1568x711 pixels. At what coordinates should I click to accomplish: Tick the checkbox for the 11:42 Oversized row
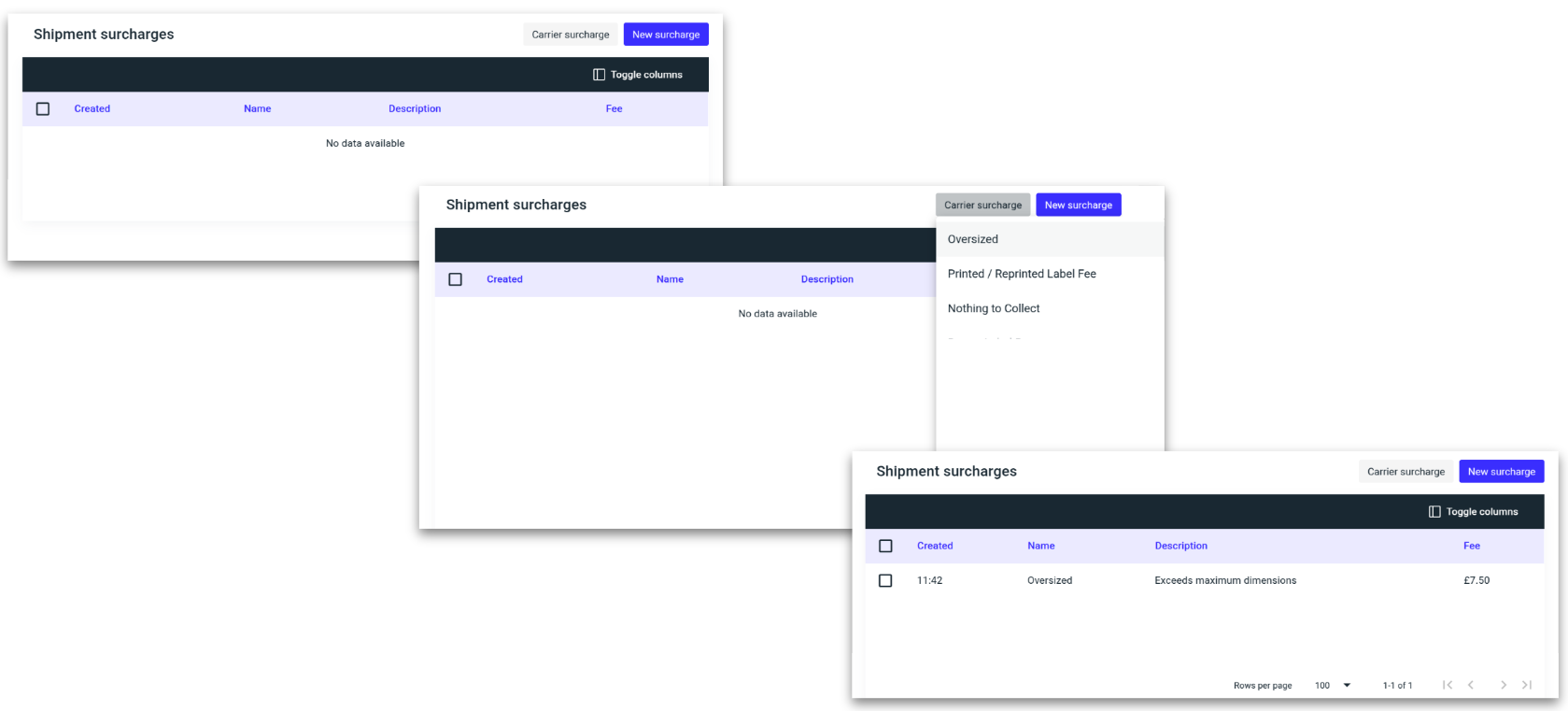[x=885, y=580]
